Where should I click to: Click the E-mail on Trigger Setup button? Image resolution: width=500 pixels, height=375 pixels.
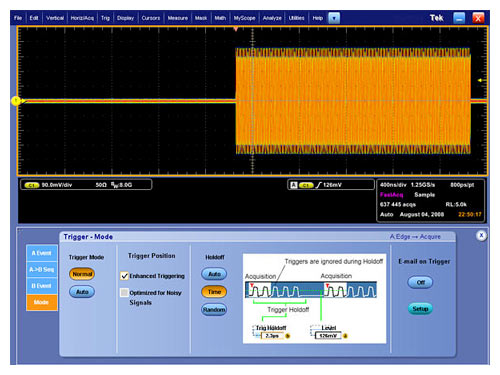[420, 309]
